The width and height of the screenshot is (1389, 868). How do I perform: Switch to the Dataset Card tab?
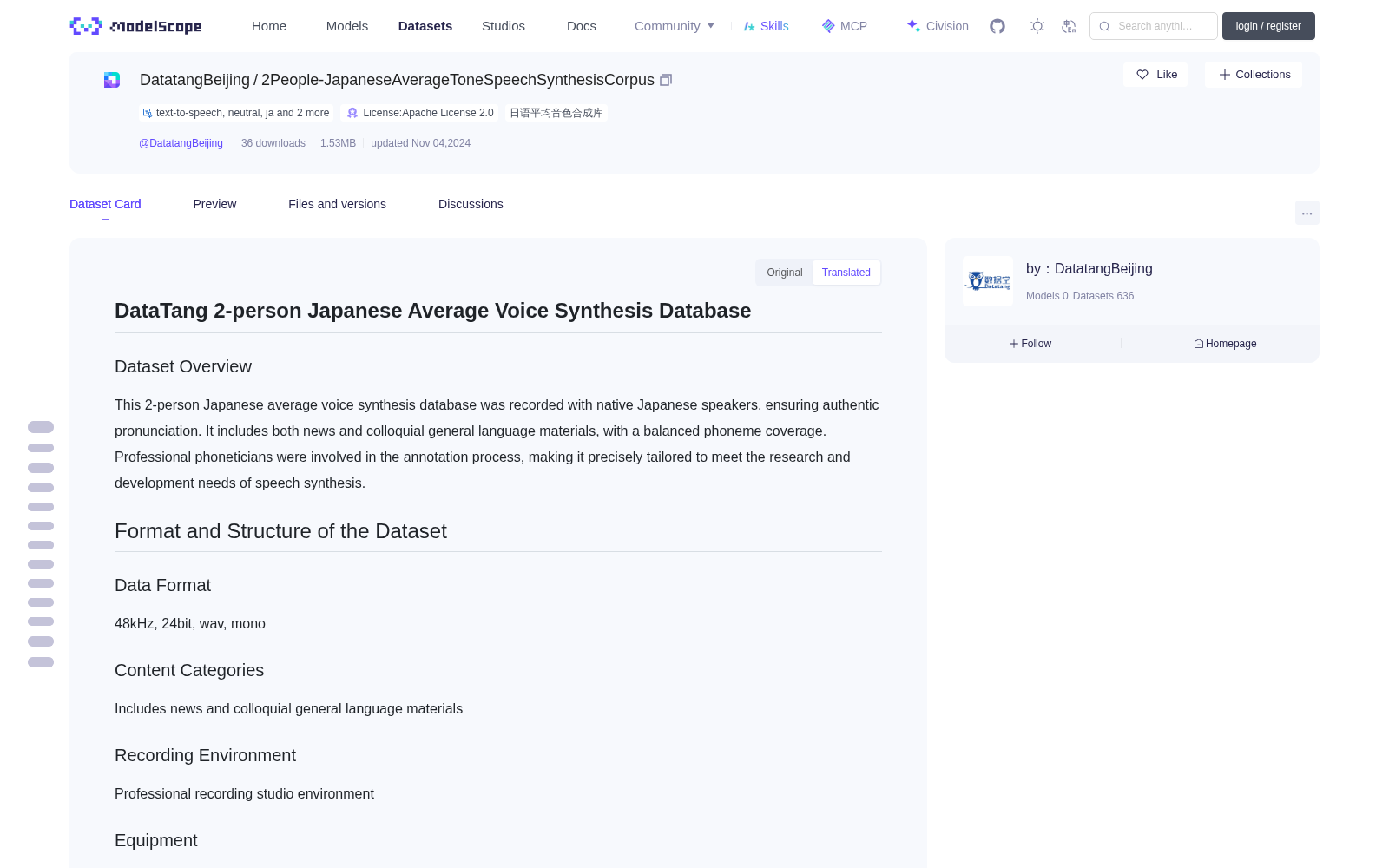(105, 204)
